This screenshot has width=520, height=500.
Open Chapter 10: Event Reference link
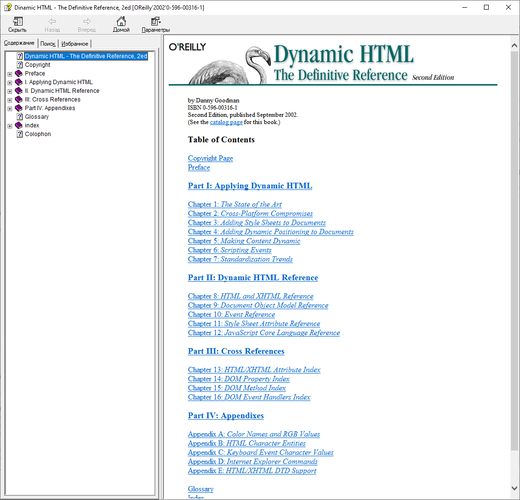coord(231,314)
